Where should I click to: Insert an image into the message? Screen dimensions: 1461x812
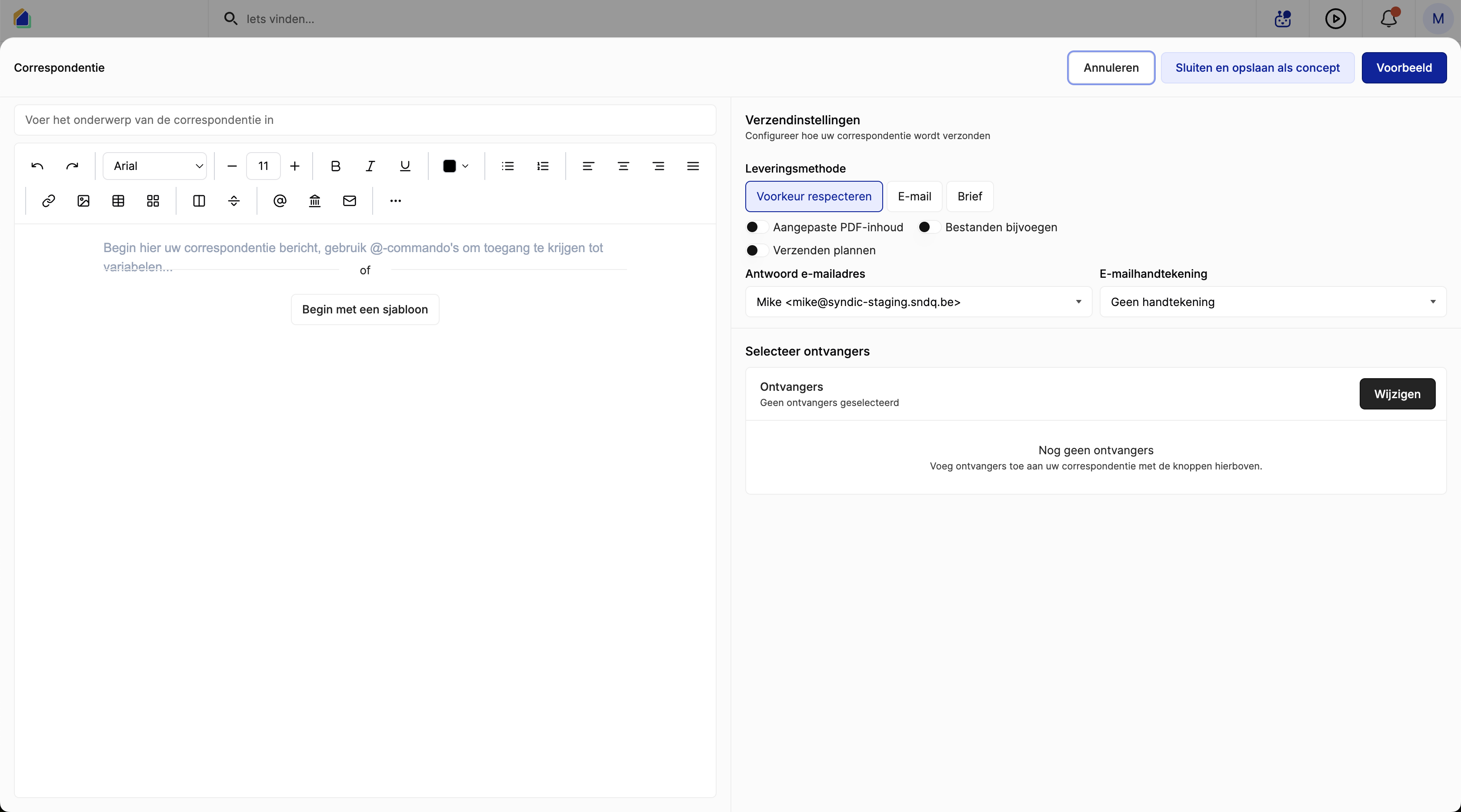[83, 201]
